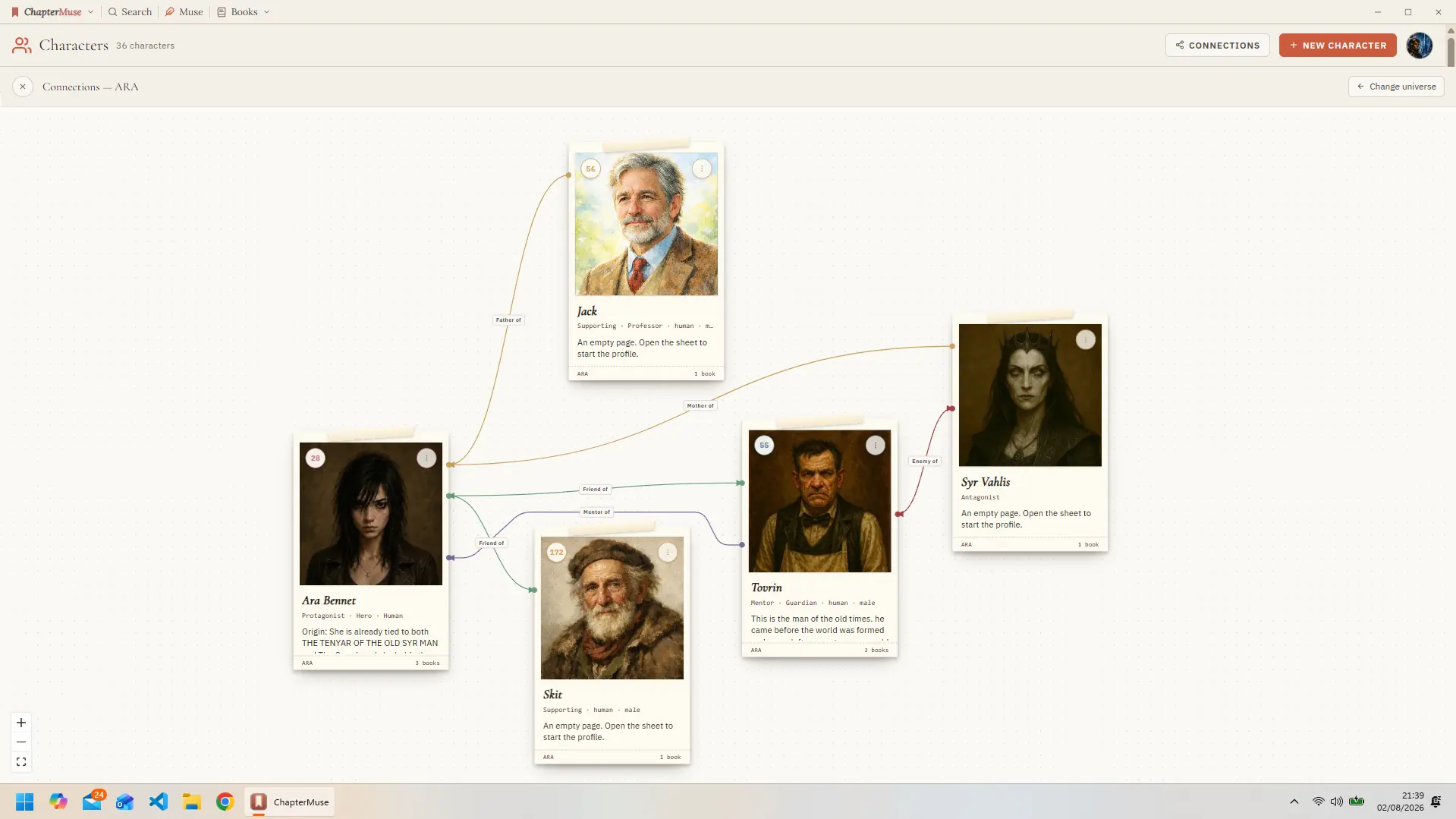1456x819 pixels.
Task: Open Outlook from the taskbar
Action: tap(125, 802)
